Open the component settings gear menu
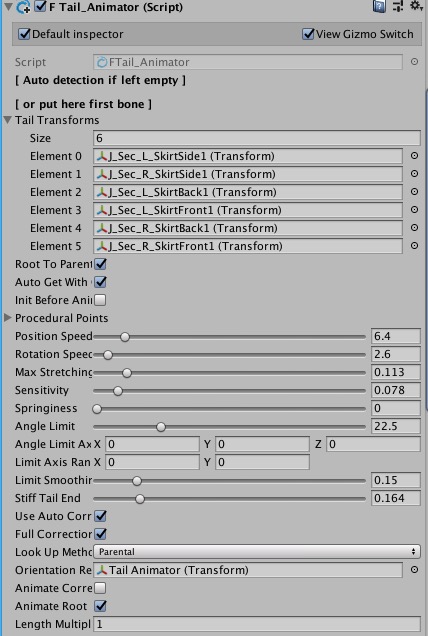Image resolution: width=428 pixels, height=636 pixels. pos(416,6)
